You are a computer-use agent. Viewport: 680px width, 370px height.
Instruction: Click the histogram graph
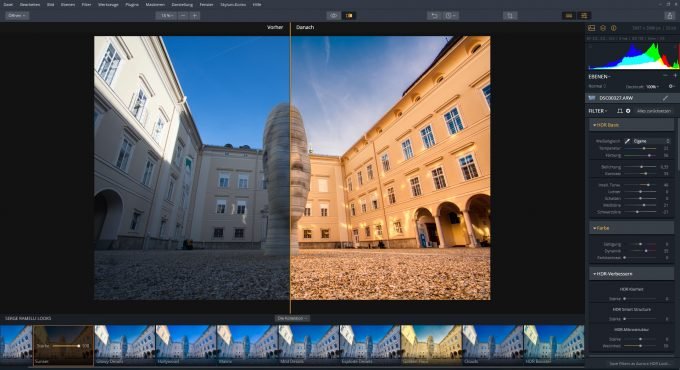pos(634,56)
